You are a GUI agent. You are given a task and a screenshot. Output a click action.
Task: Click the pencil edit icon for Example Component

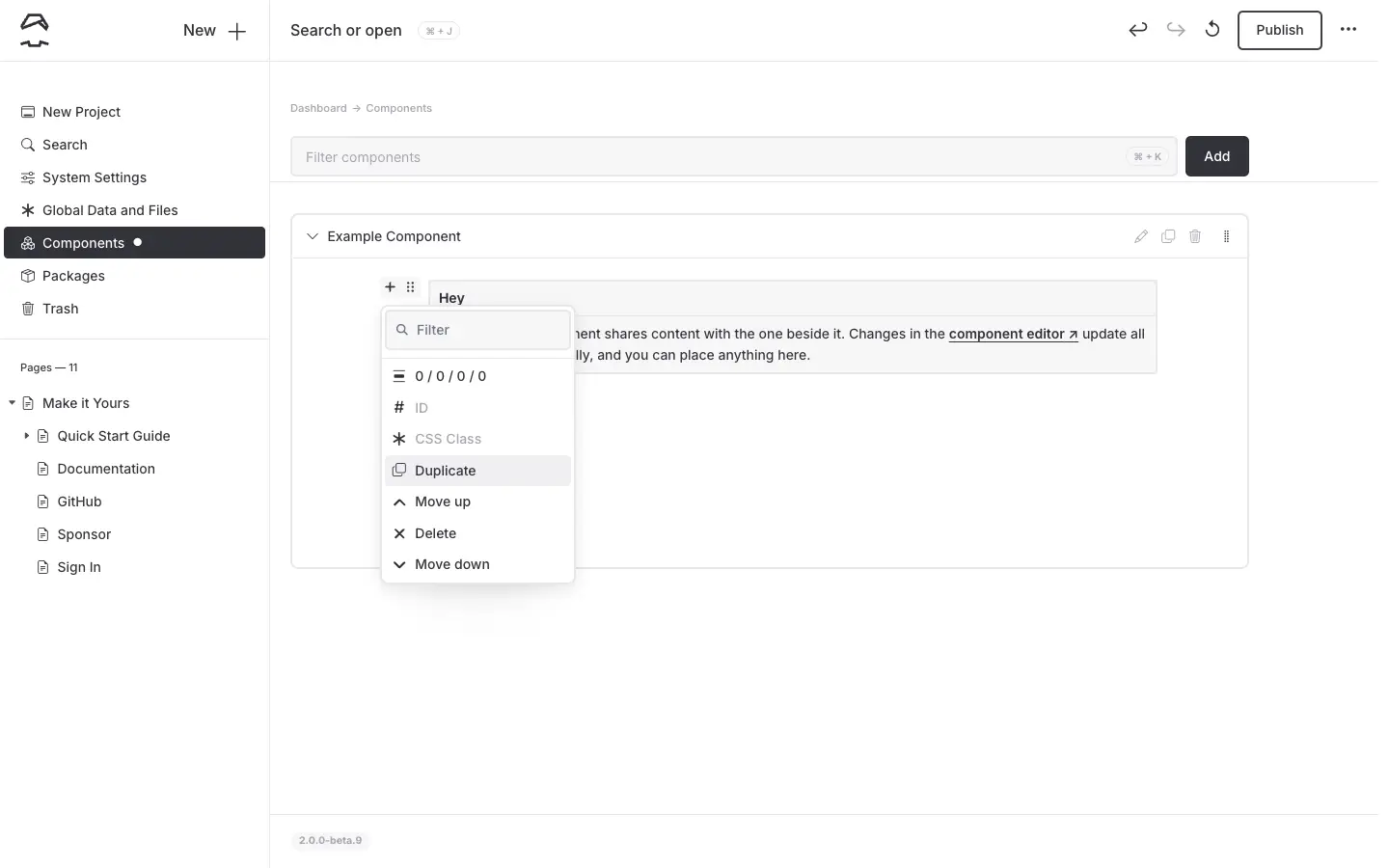(x=1141, y=236)
